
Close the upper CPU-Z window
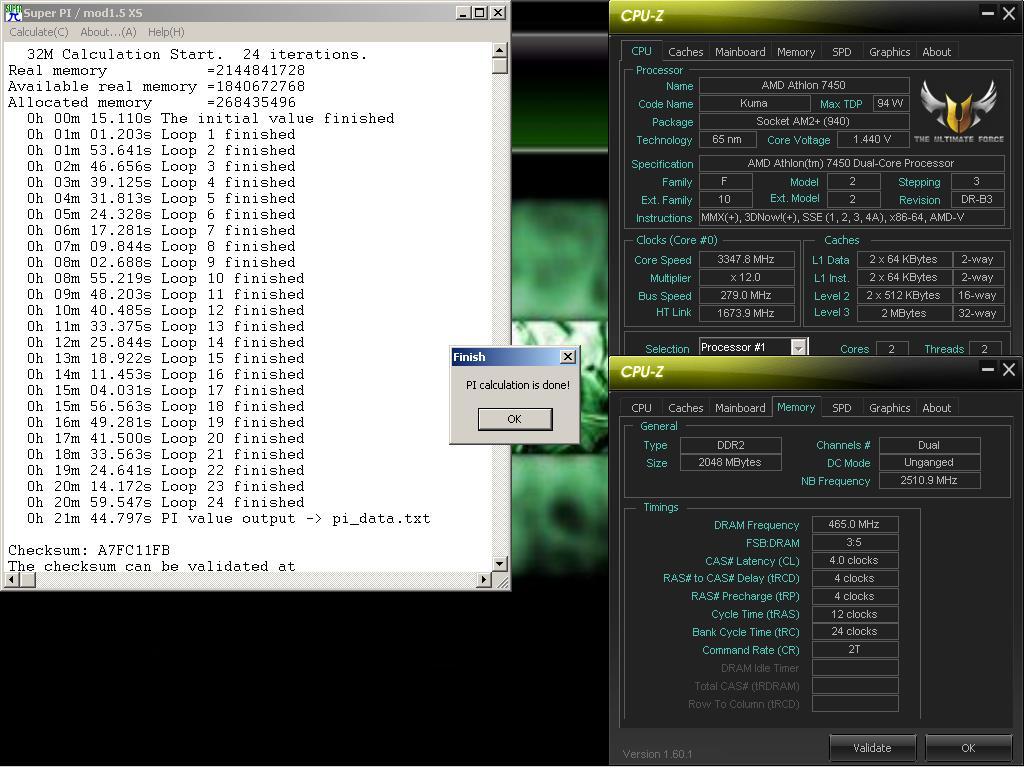point(1009,14)
